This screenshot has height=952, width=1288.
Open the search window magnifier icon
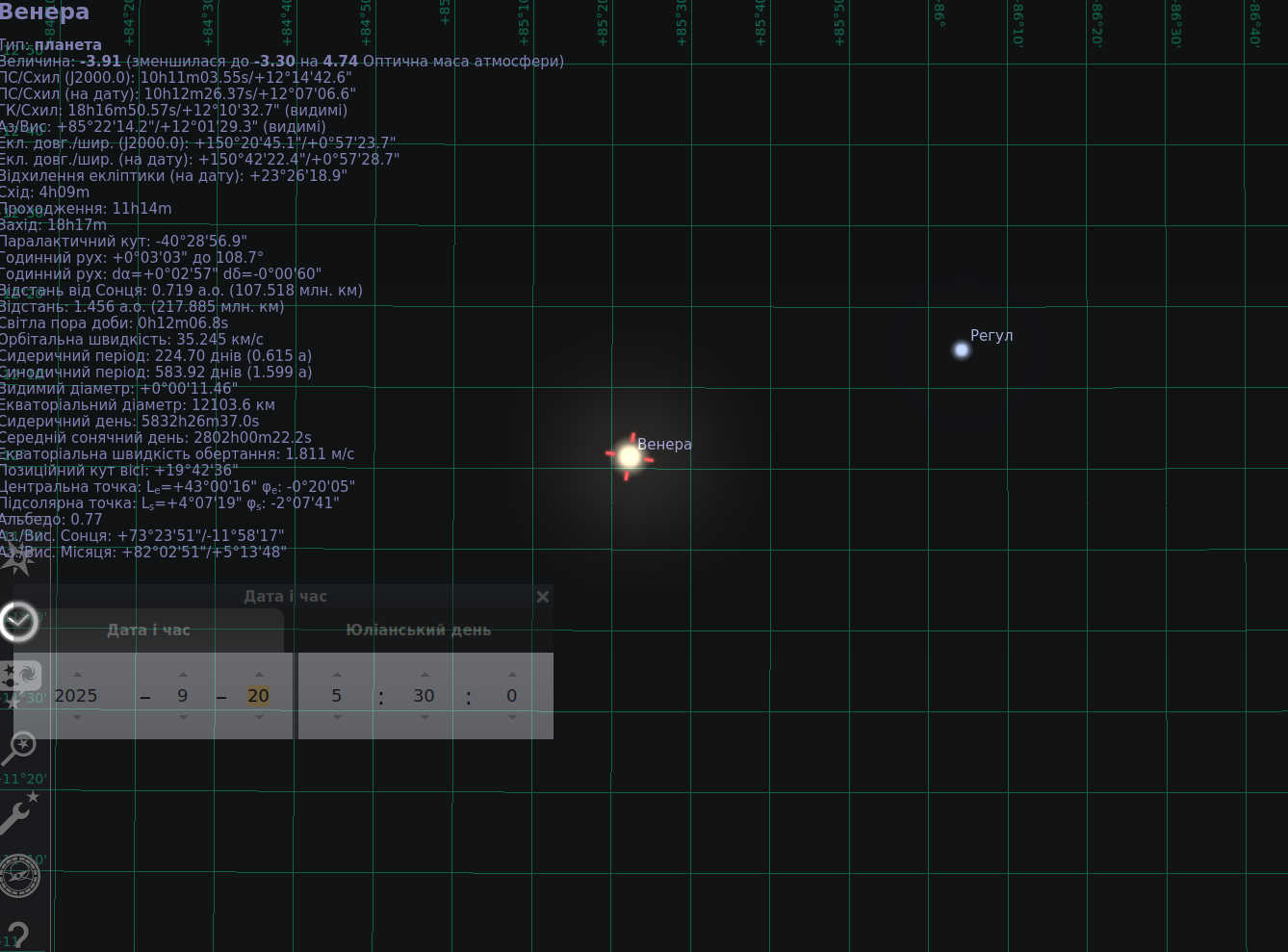tap(18, 747)
